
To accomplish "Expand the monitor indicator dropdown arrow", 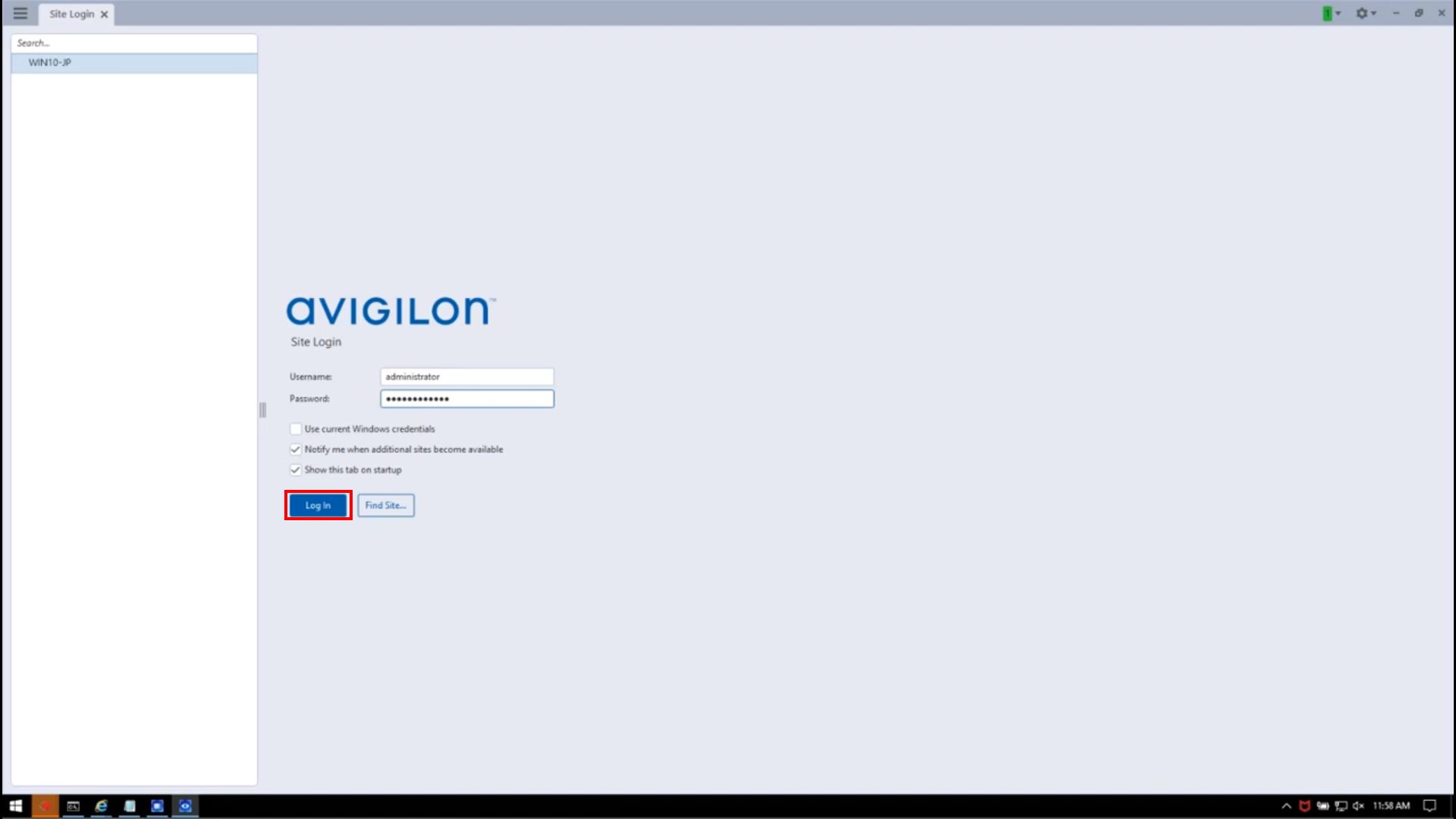I will pyautogui.click(x=1337, y=13).
